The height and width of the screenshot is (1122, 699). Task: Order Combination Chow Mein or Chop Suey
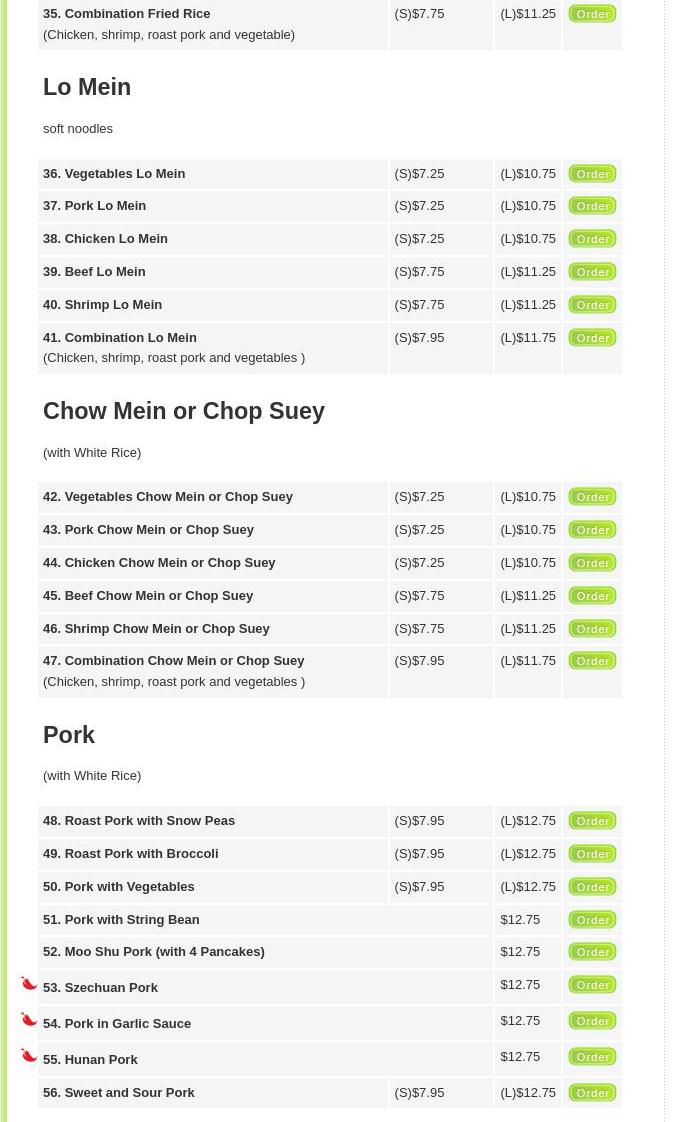(592, 660)
